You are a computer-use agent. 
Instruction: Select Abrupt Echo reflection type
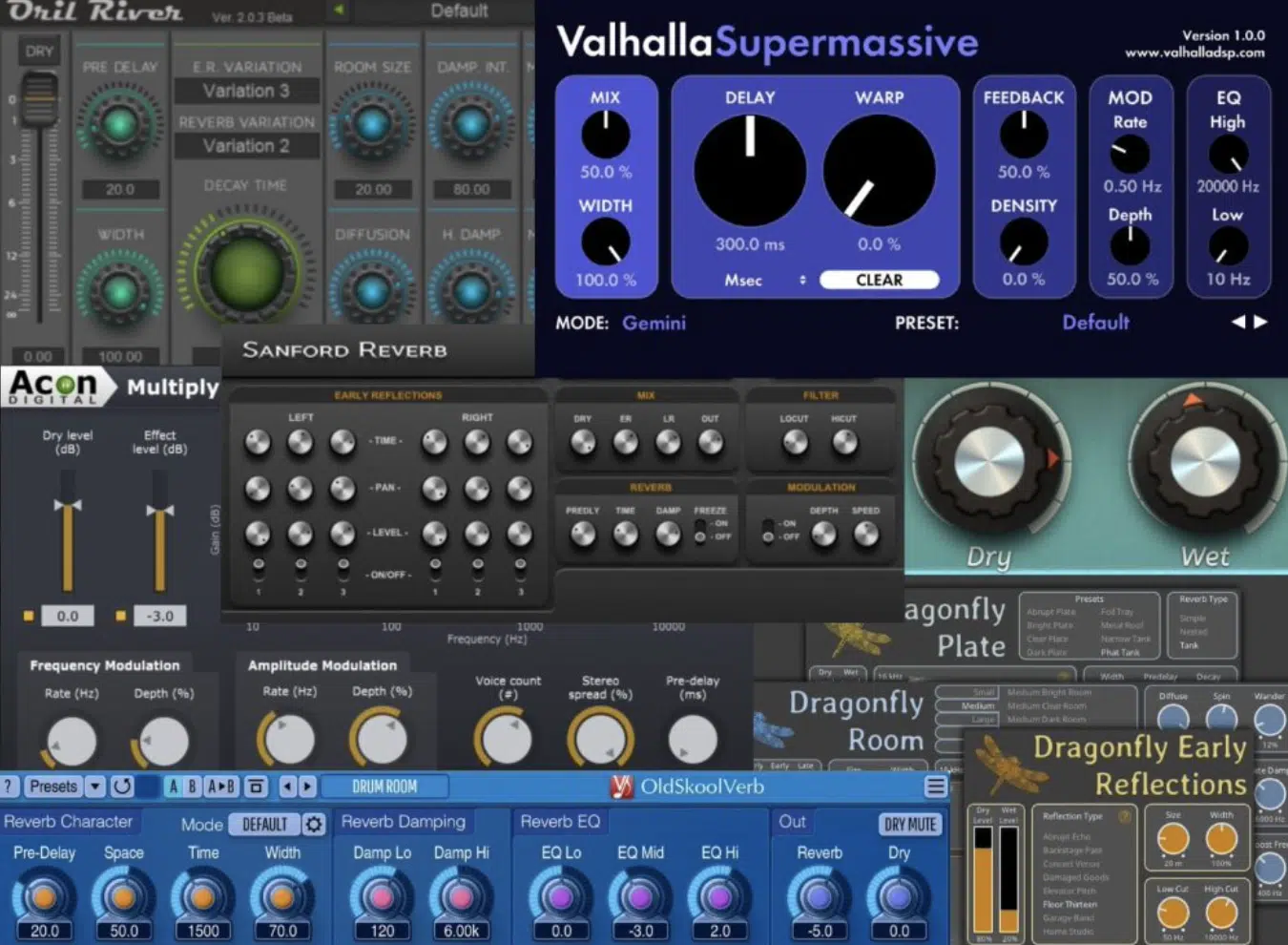(1067, 836)
